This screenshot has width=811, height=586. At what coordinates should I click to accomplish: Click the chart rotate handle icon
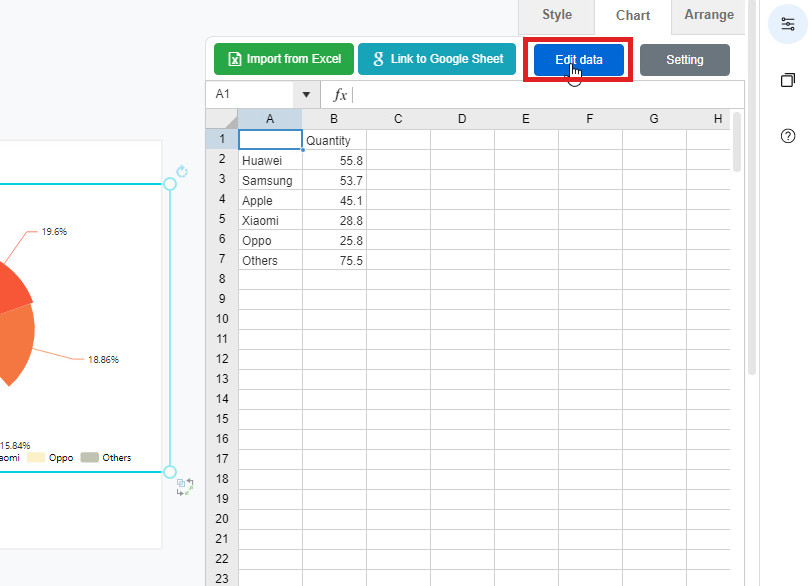click(182, 172)
